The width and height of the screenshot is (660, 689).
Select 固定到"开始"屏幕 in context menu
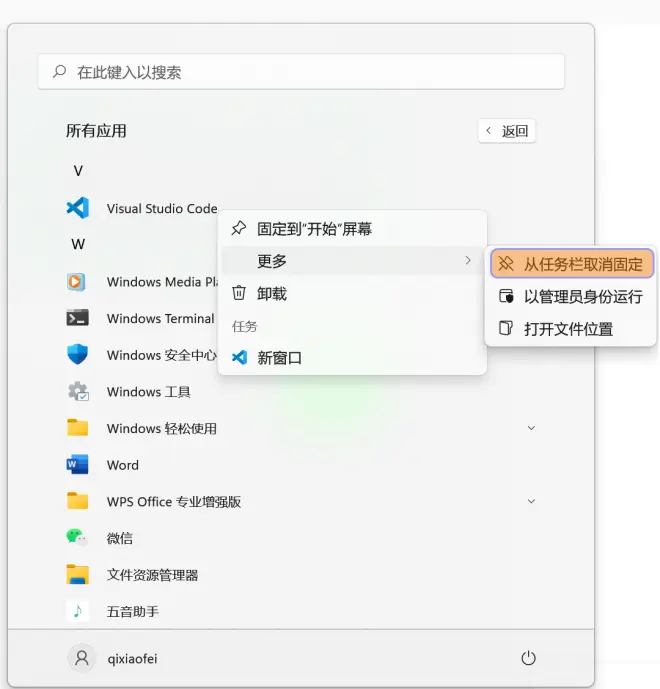352,228
